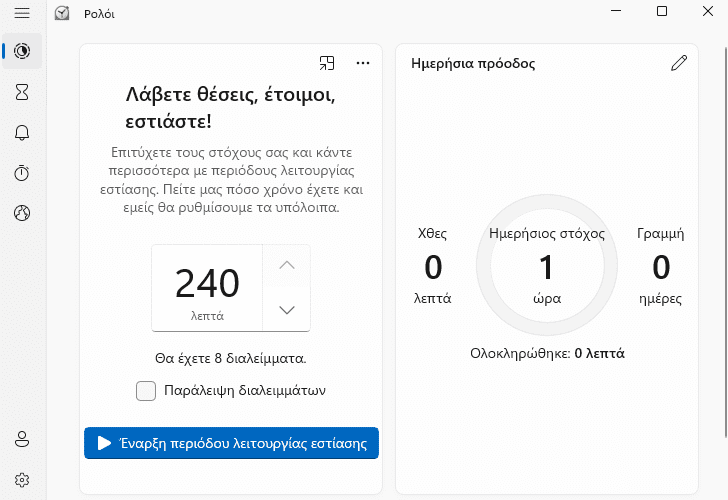
Task: Select the Focus sessions sidebar icon
Action: 22,51
